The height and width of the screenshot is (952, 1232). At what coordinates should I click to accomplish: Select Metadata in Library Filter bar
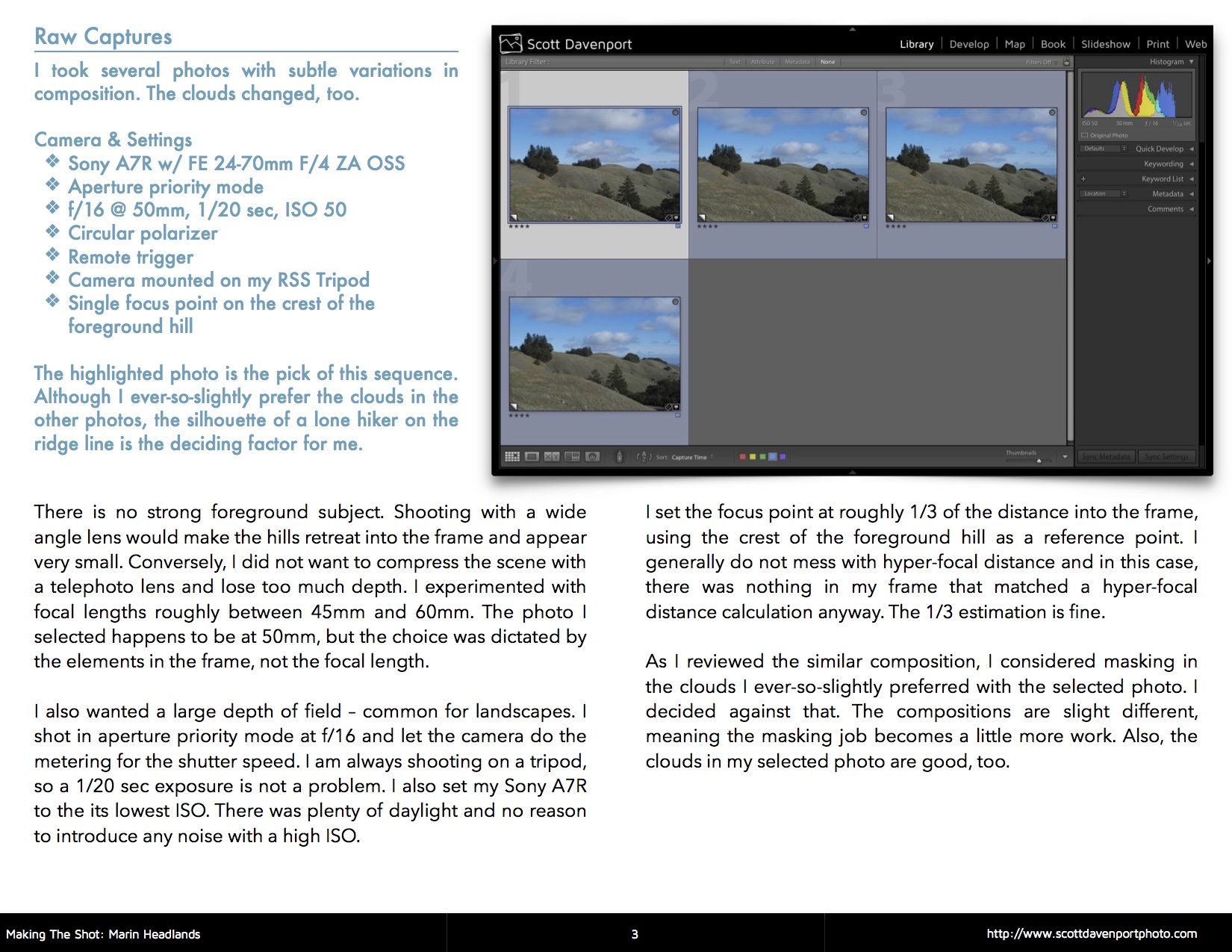tap(797, 62)
